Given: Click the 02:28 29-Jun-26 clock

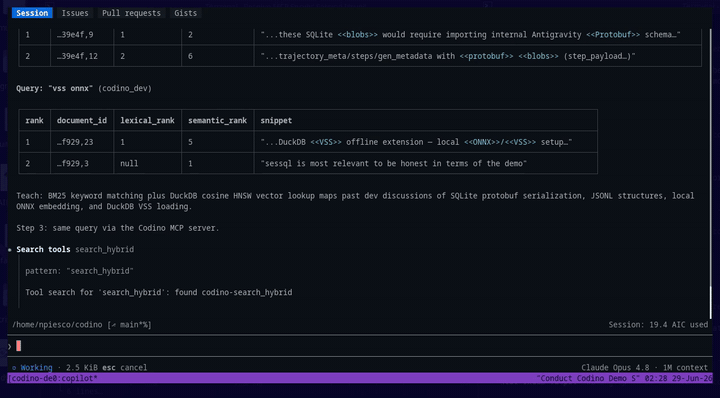Looking at the screenshot, I should tap(679, 379).
